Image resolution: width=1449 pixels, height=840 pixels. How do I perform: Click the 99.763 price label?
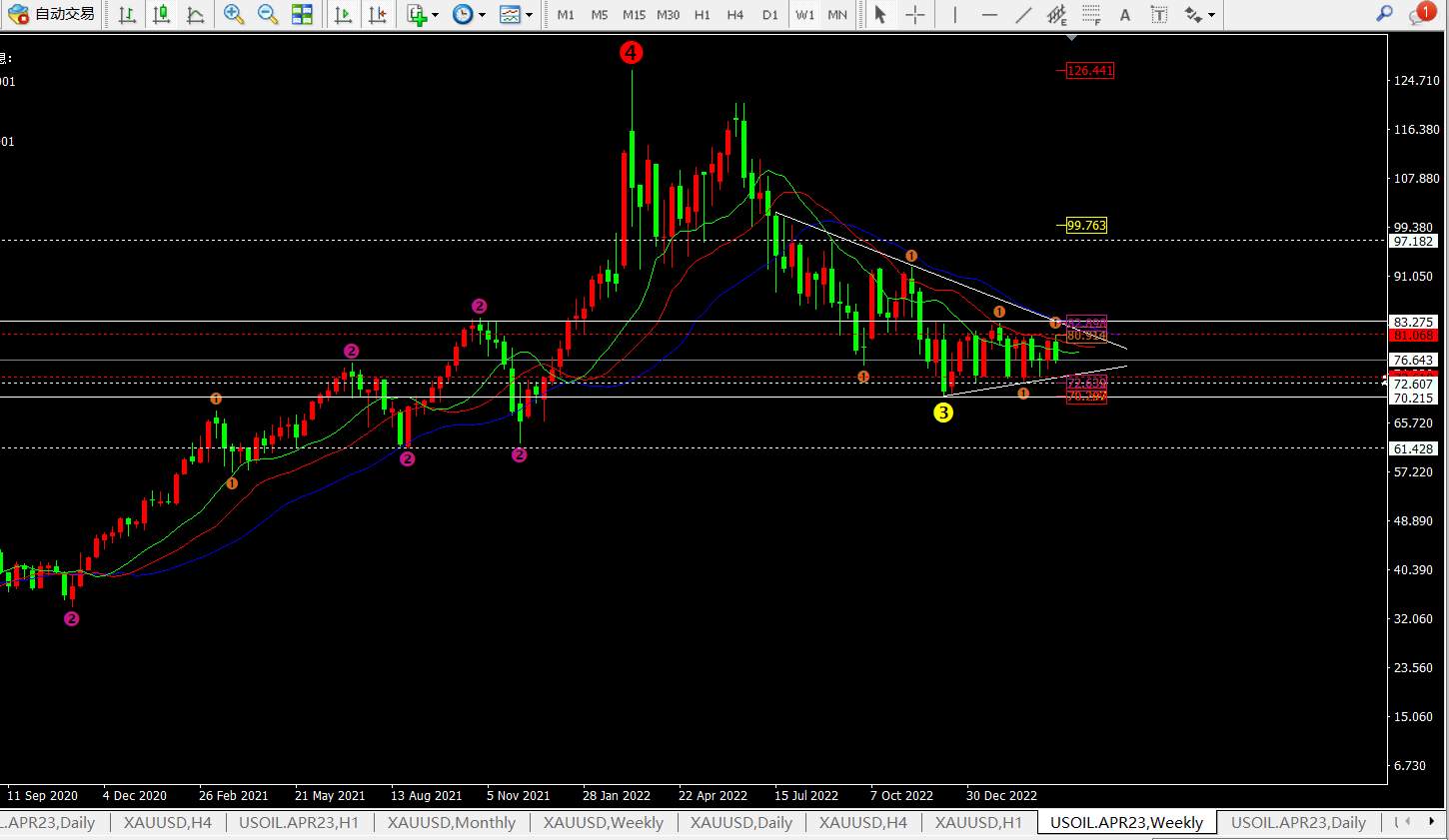tap(1086, 226)
